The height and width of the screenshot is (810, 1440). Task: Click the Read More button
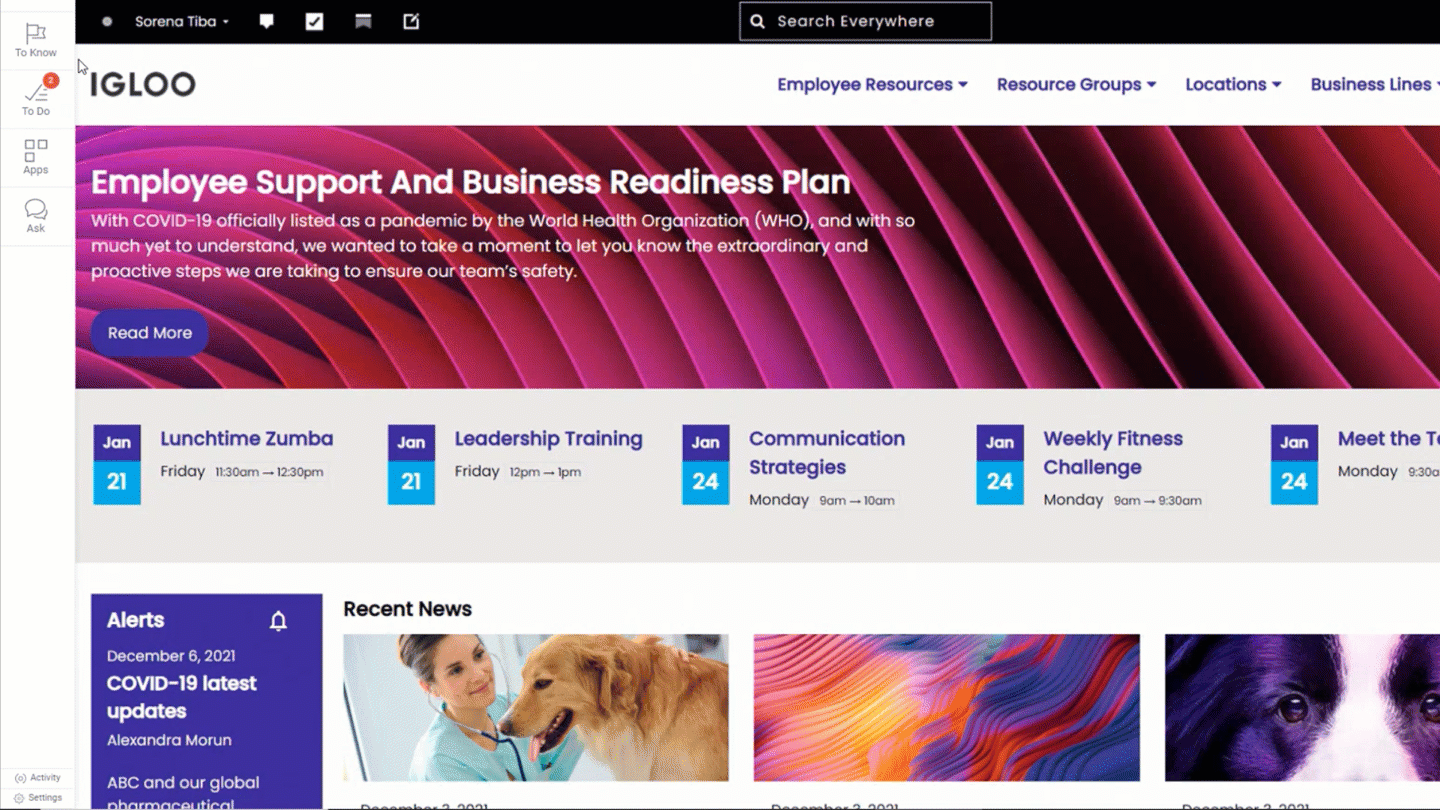tap(150, 333)
